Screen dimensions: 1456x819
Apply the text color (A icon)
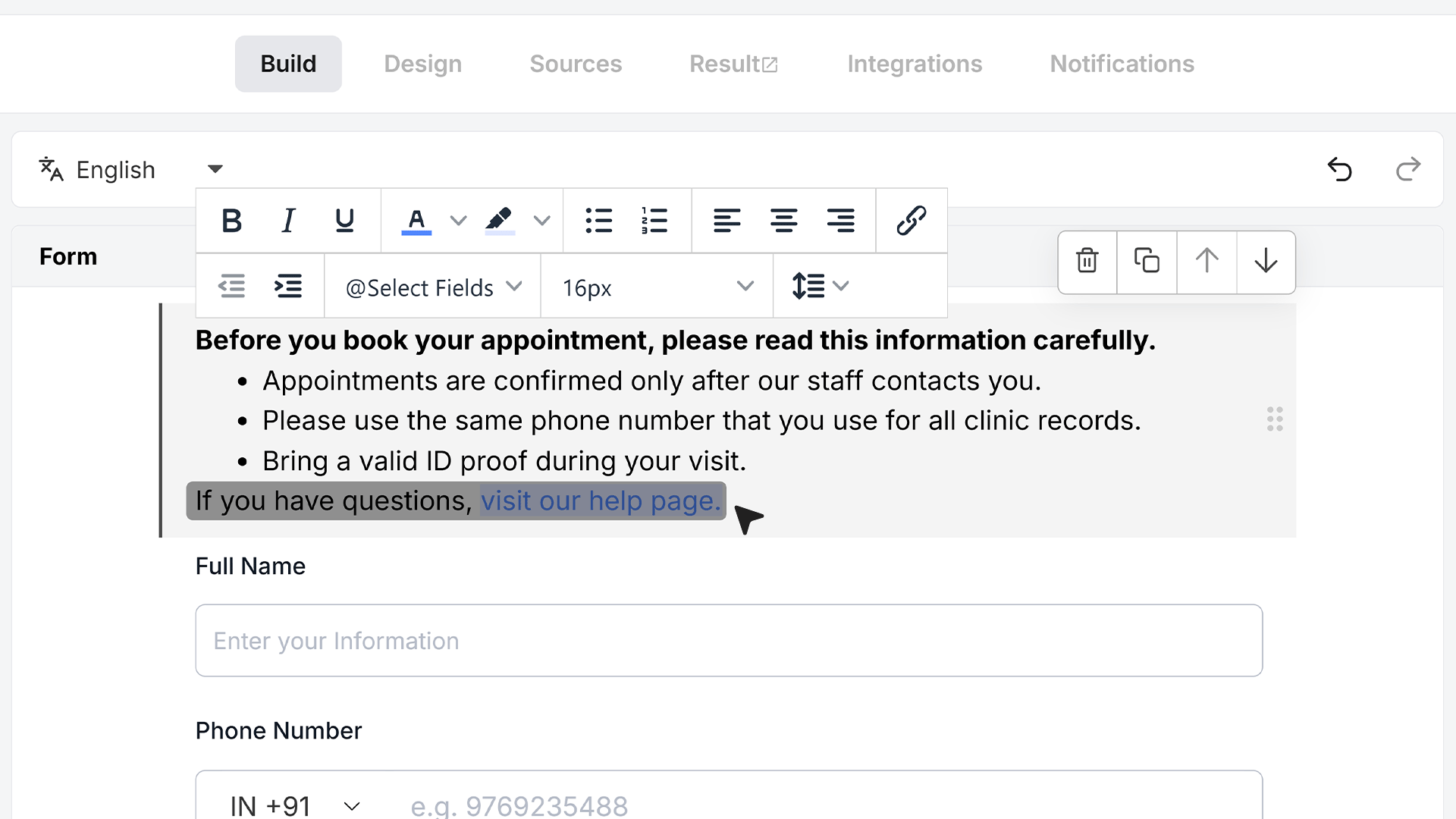click(416, 221)
